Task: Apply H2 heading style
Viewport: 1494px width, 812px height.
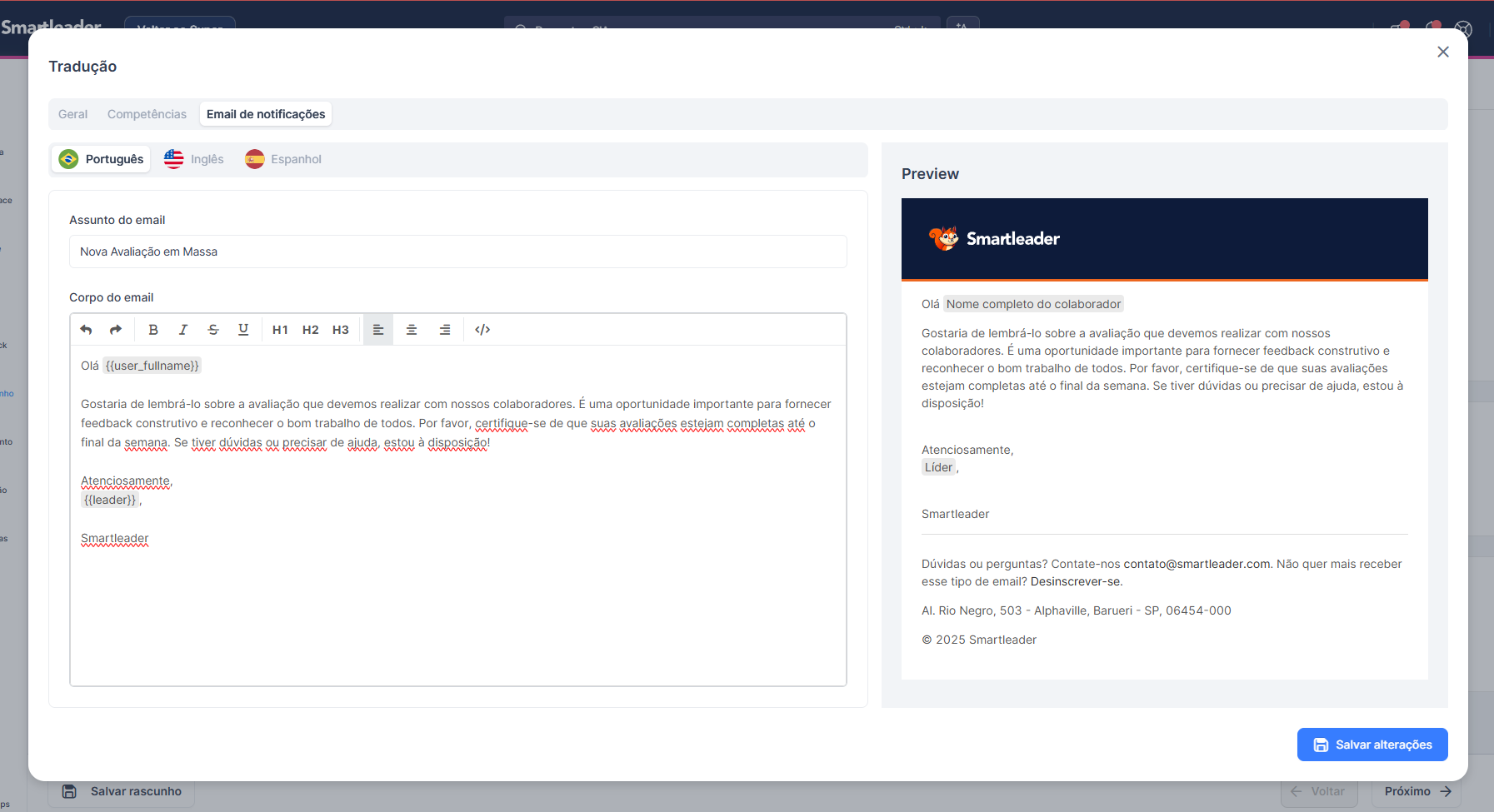Action: pos(311,330)
